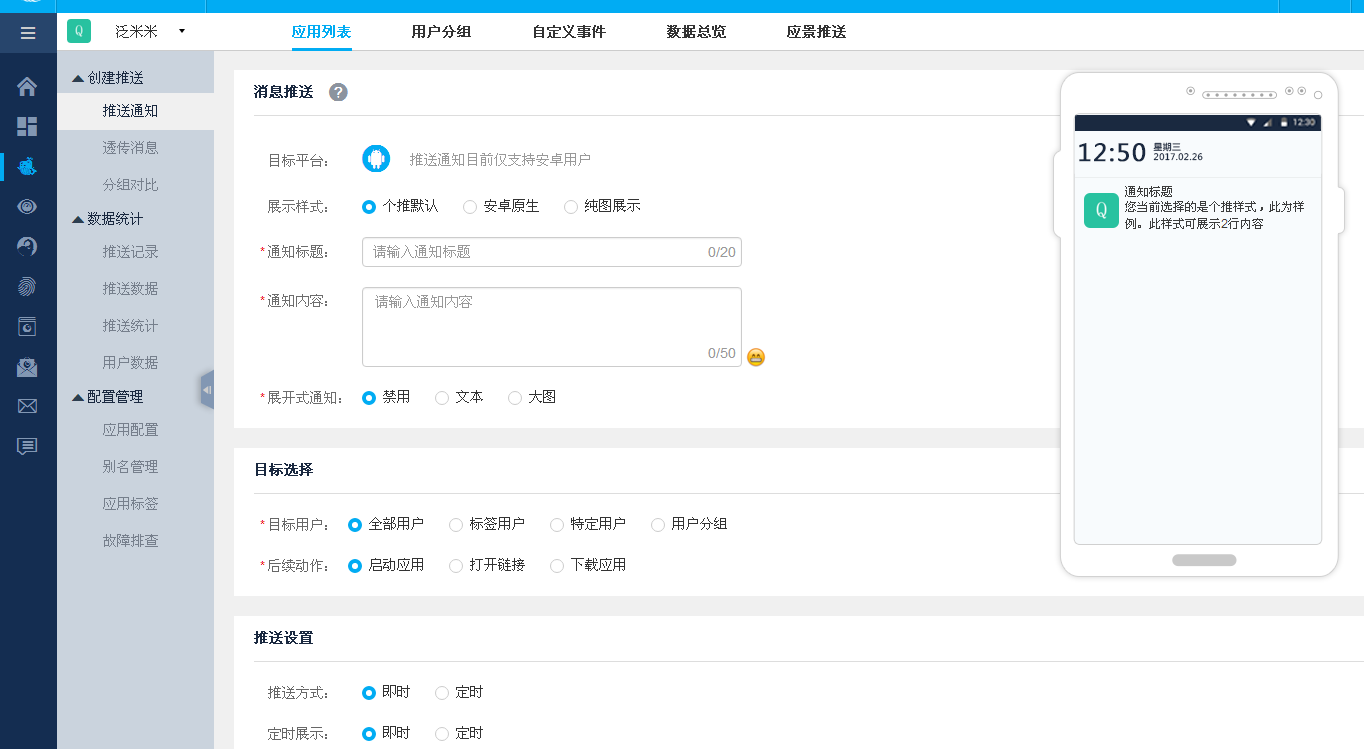Open the emoji picker smiley icon

click(756, 357)
